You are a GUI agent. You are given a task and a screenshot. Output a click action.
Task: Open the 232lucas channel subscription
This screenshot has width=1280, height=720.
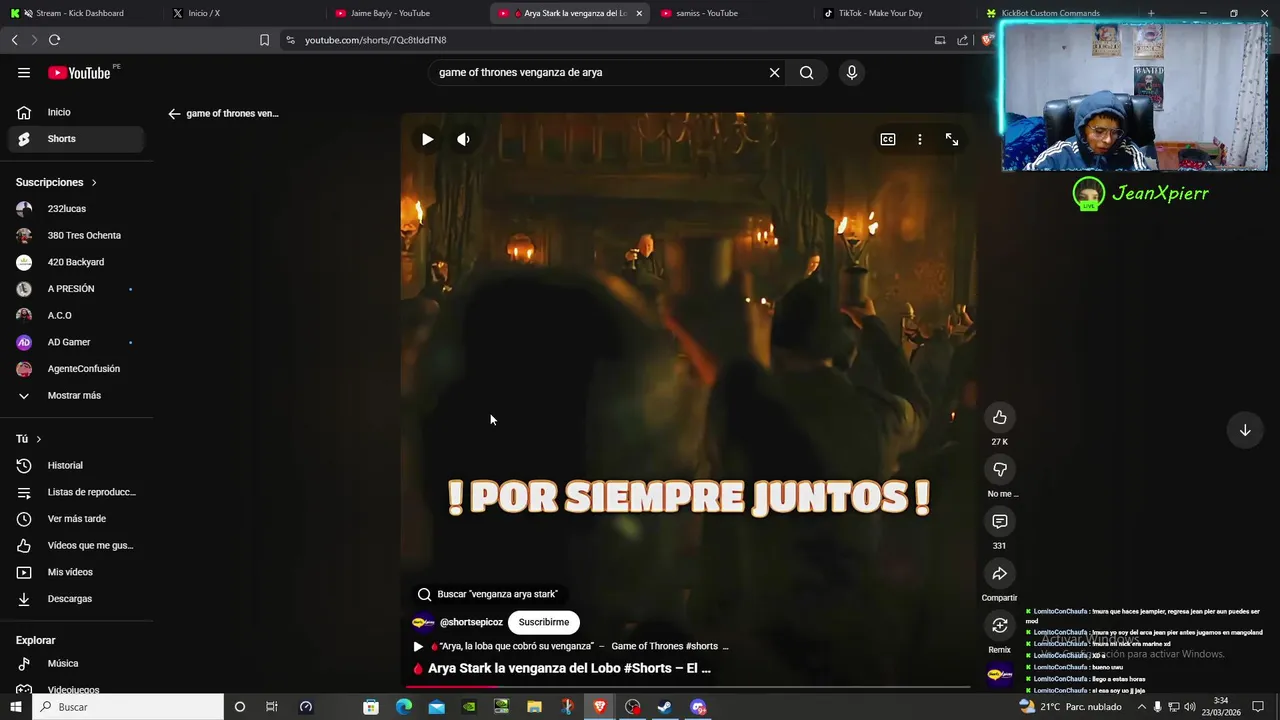76,209
